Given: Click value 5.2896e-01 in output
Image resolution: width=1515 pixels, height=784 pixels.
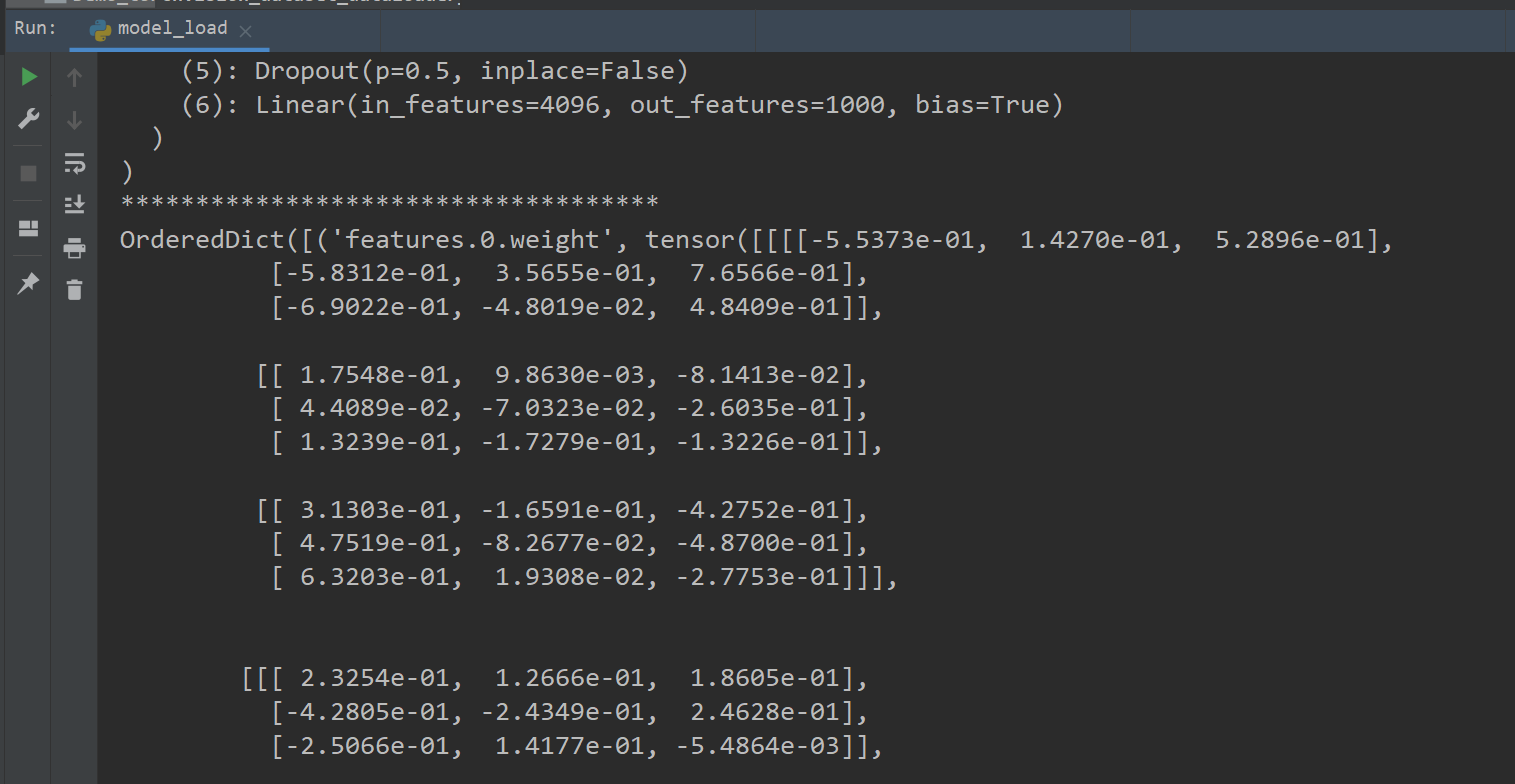Looking at the screenshot, I should click(x=1290, y=241).
